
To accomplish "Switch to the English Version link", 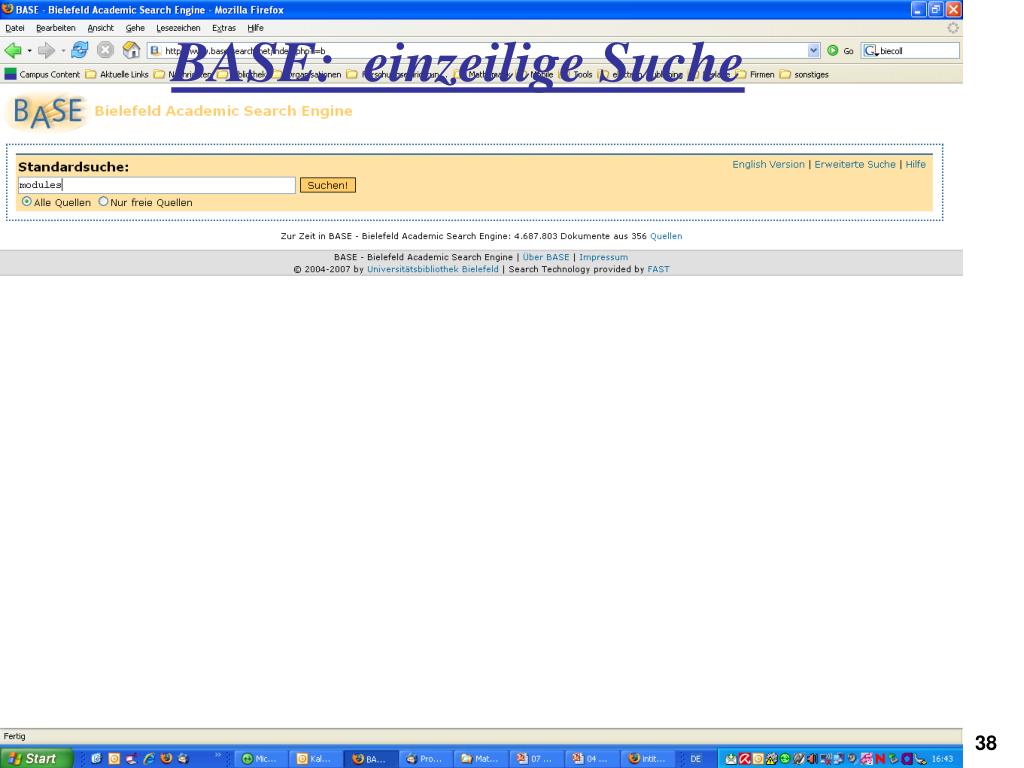I will [768, 165].
